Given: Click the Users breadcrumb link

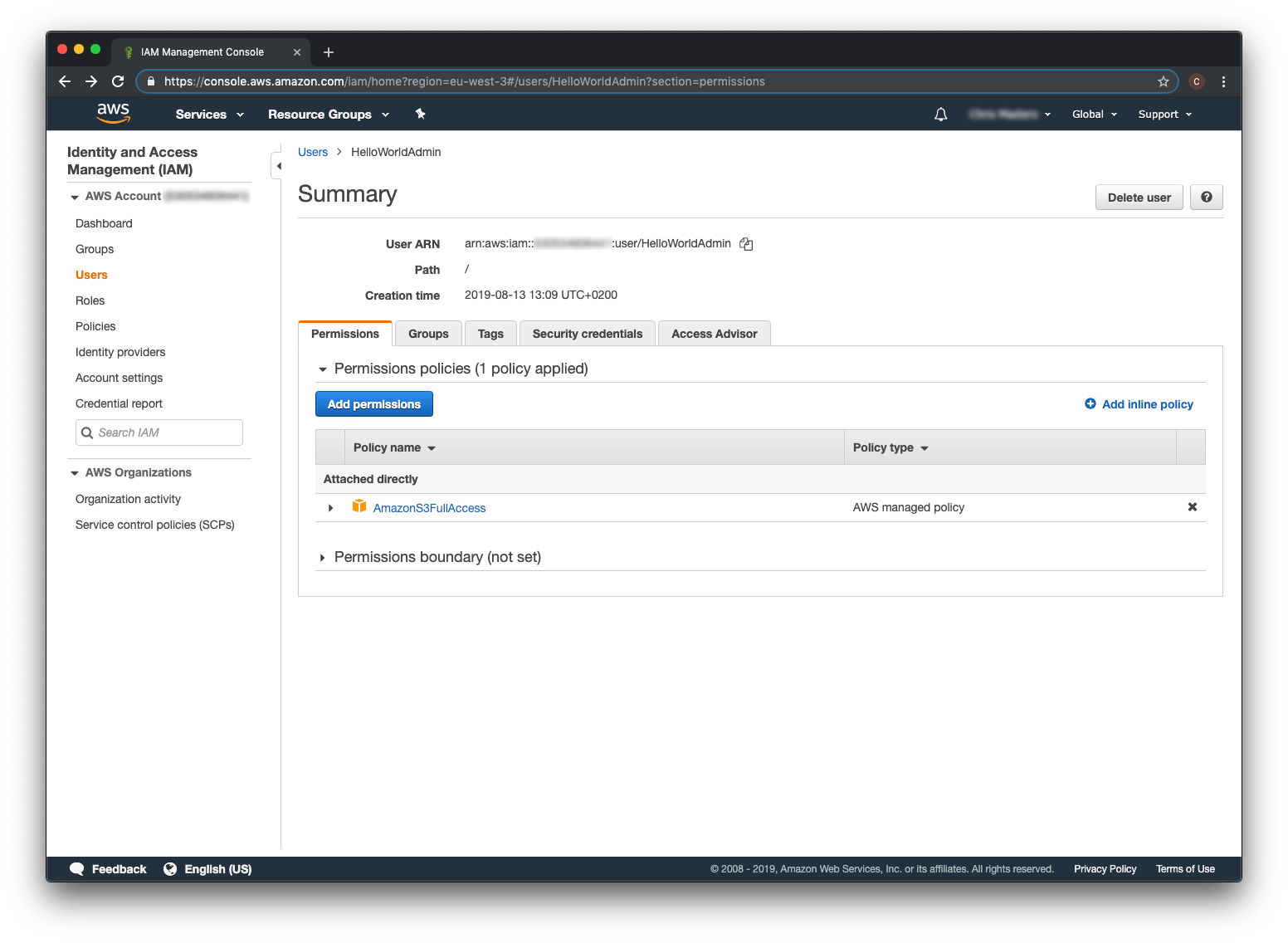Looking at the screenshot, I should tap(313, 152).
